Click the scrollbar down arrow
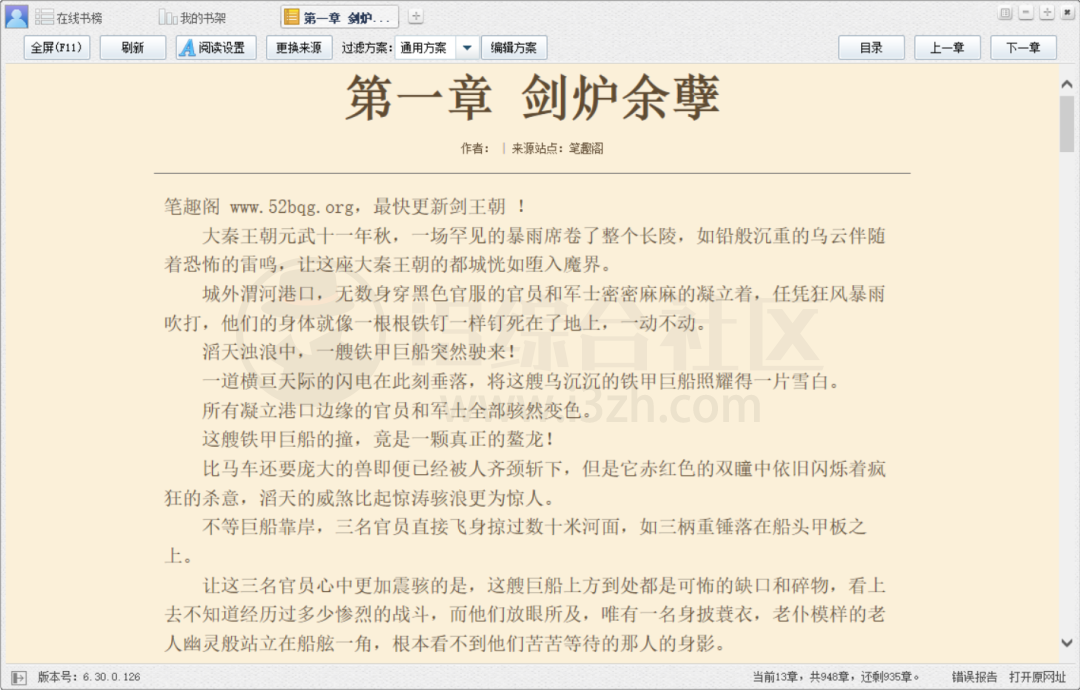This screenshot has height=690, width=1080. click(1067, 643)
